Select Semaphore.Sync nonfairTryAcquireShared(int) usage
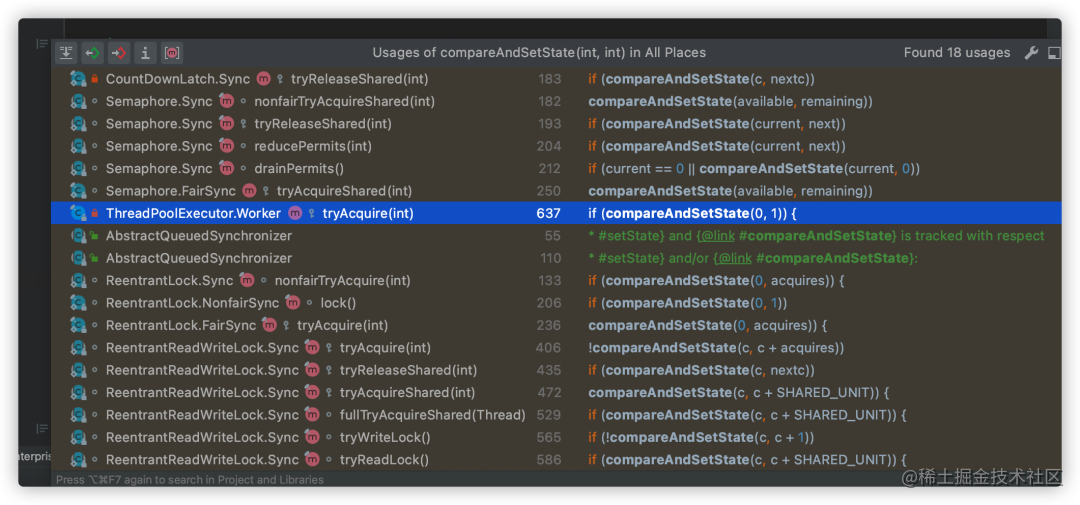Screen dimensions: 1080x505 (x=556, y=101)
